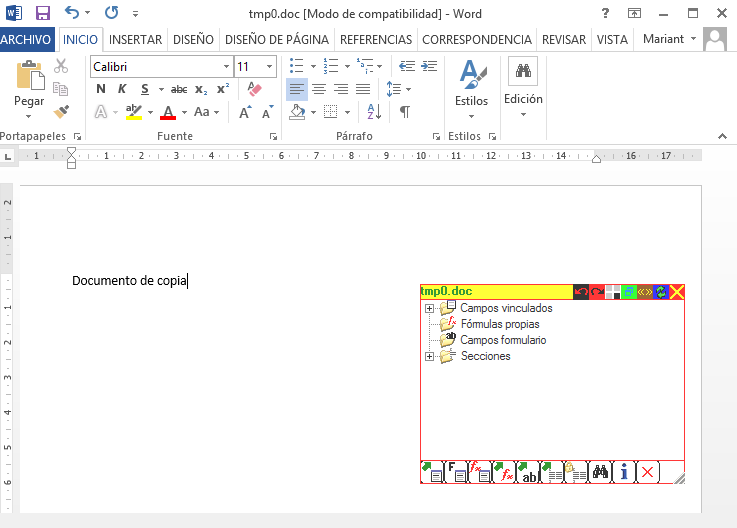Decrease paragraph indent
Viewport: 737px width, 528px height.
coord(407,66)
